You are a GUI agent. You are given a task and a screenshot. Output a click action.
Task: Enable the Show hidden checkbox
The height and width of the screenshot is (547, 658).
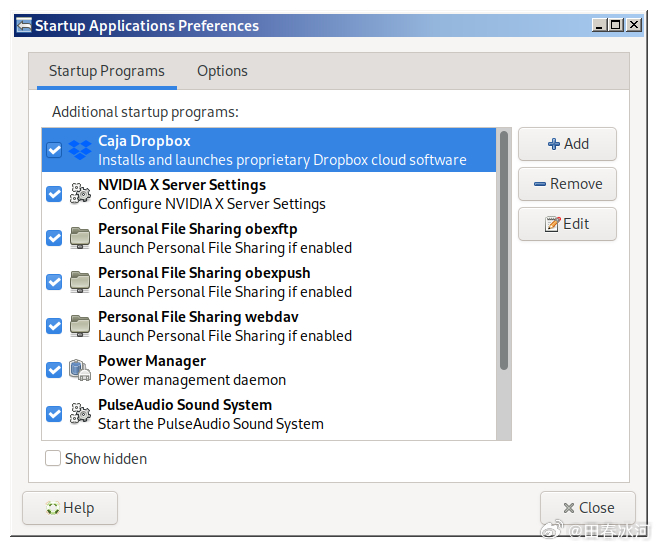(53, 459)
